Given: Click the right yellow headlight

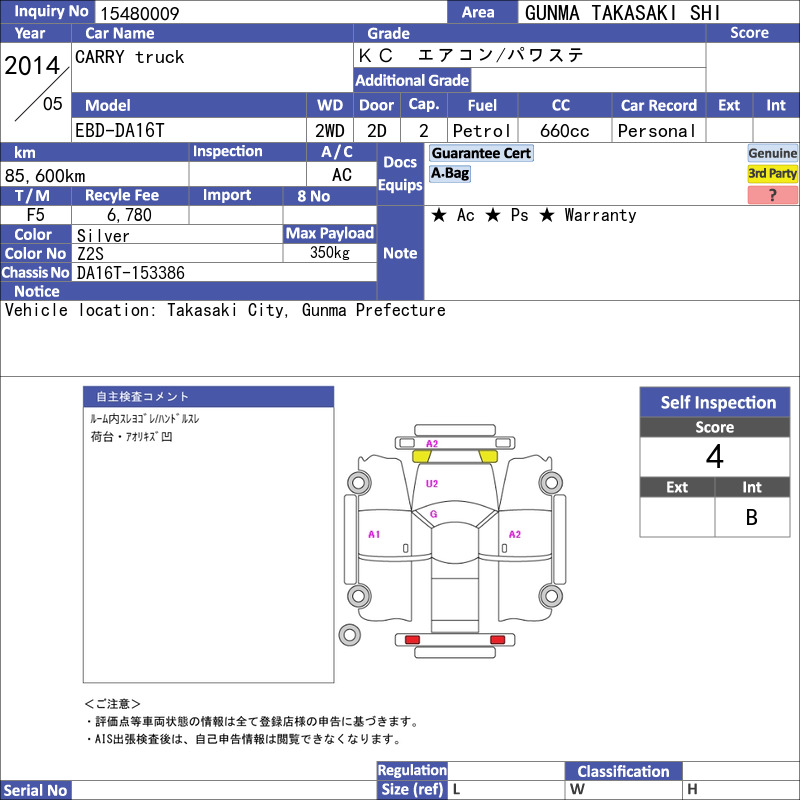Looking at the screenshot, I should click(x=488, y=457).
